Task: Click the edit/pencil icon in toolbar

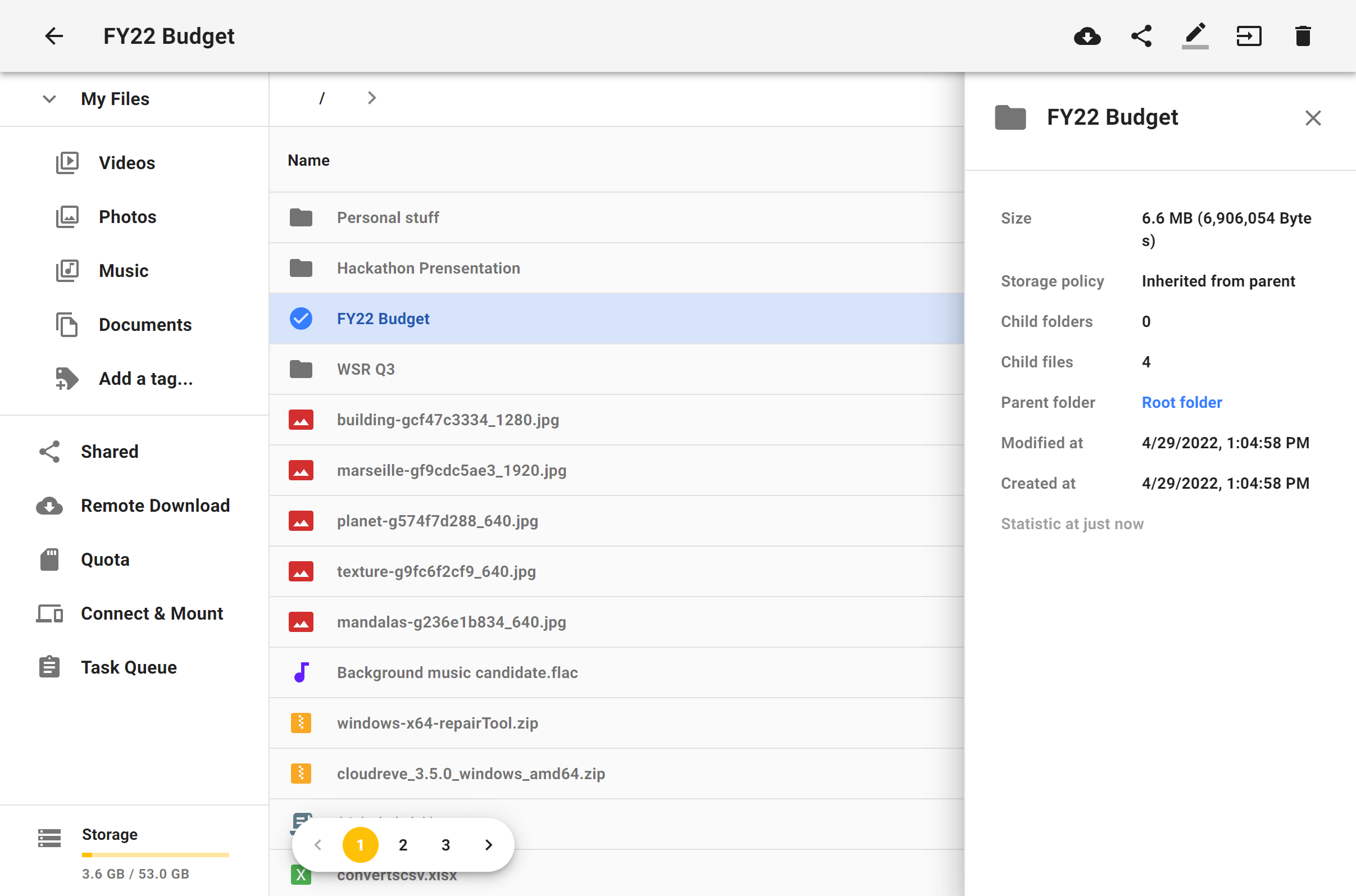Action: click(x=1195, y=36)
